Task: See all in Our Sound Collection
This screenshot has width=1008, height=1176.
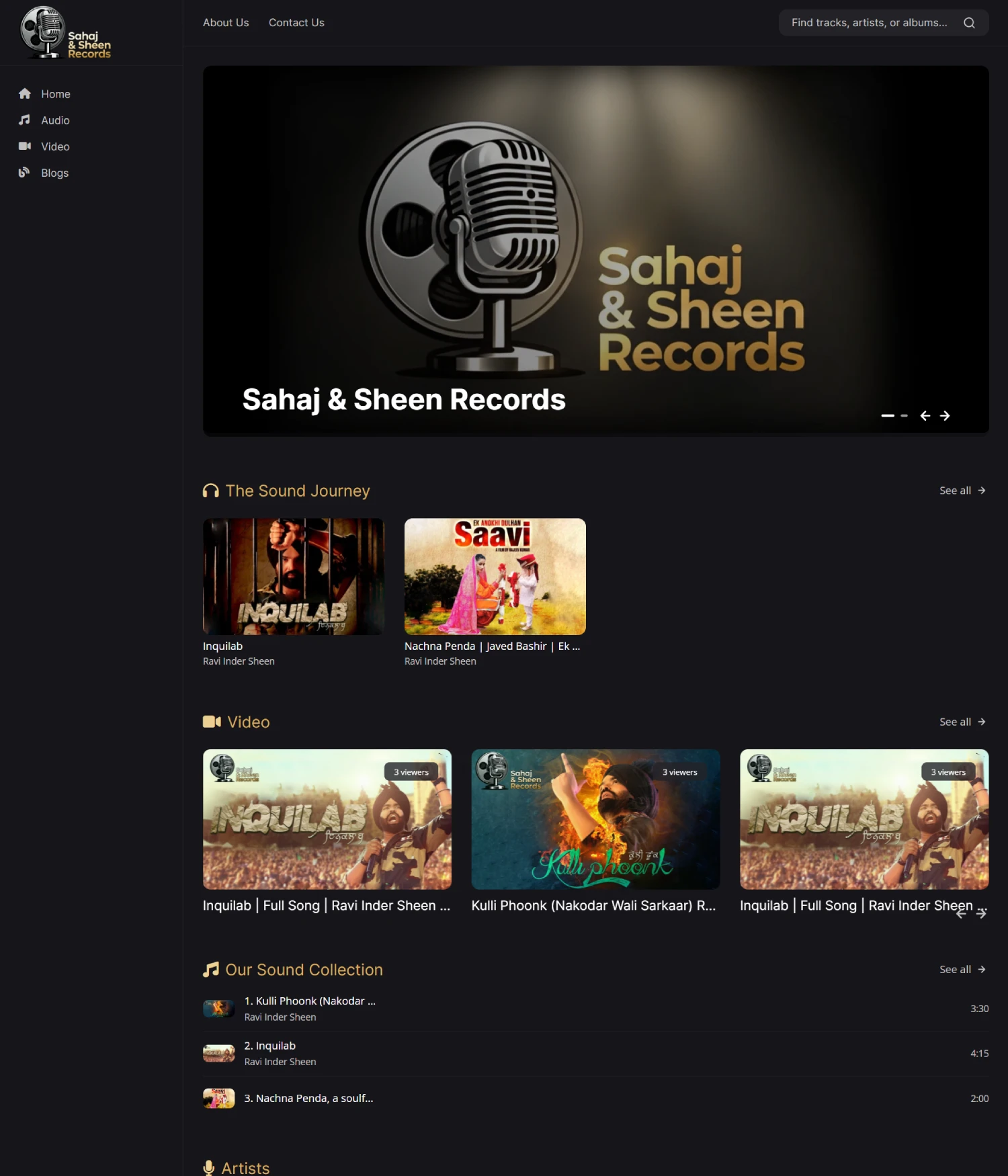Action: pyautogui.click(x=962, y=969)
